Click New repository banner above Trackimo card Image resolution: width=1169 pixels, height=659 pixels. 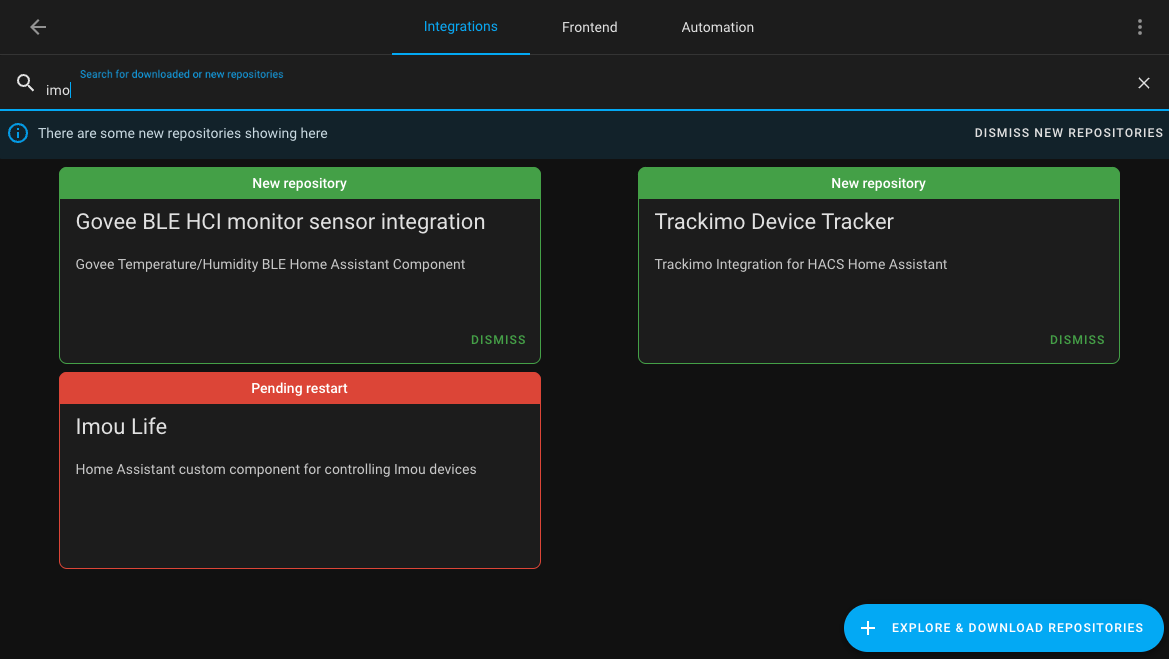point(878,183)
